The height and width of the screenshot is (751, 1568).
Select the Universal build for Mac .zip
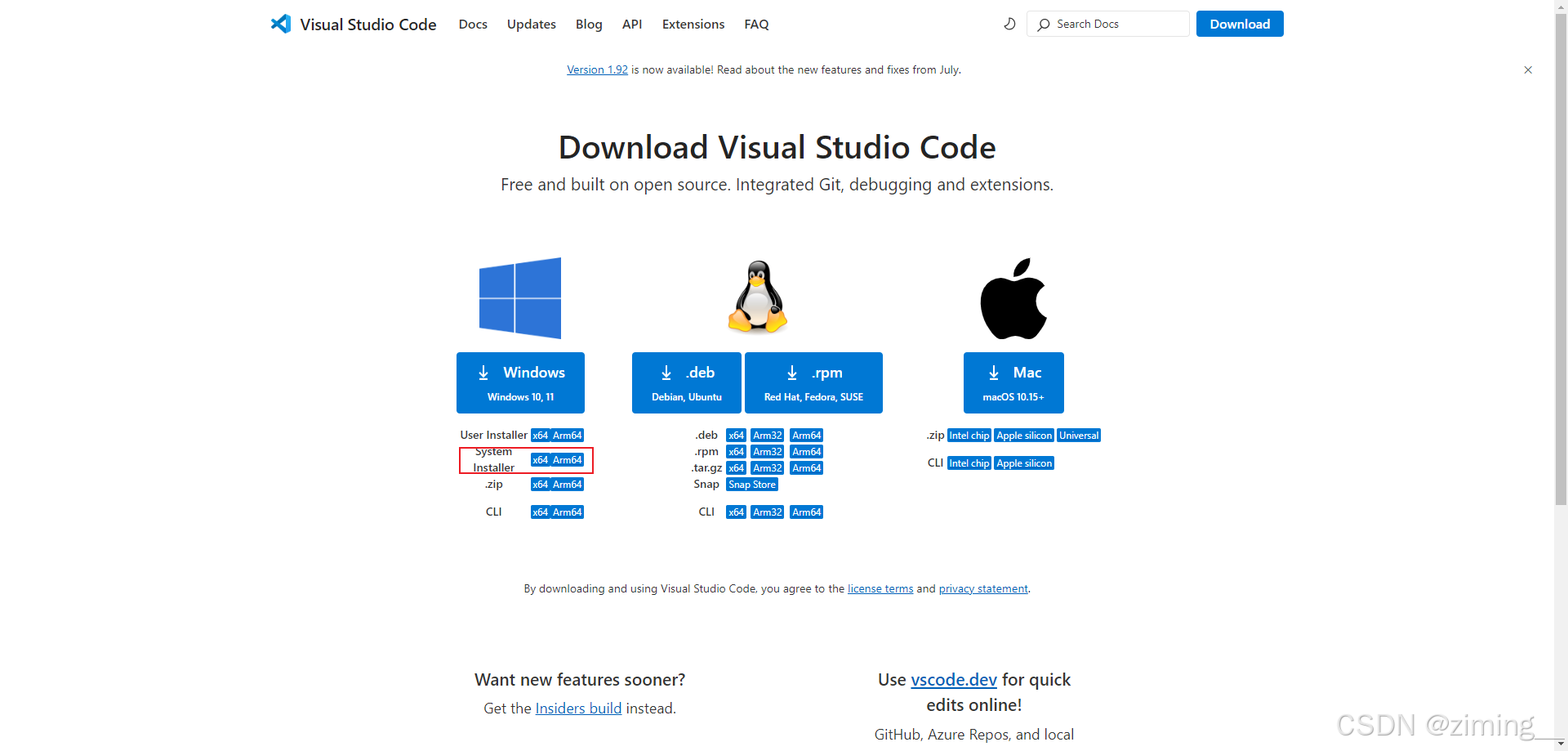[x=1078, y=435]
